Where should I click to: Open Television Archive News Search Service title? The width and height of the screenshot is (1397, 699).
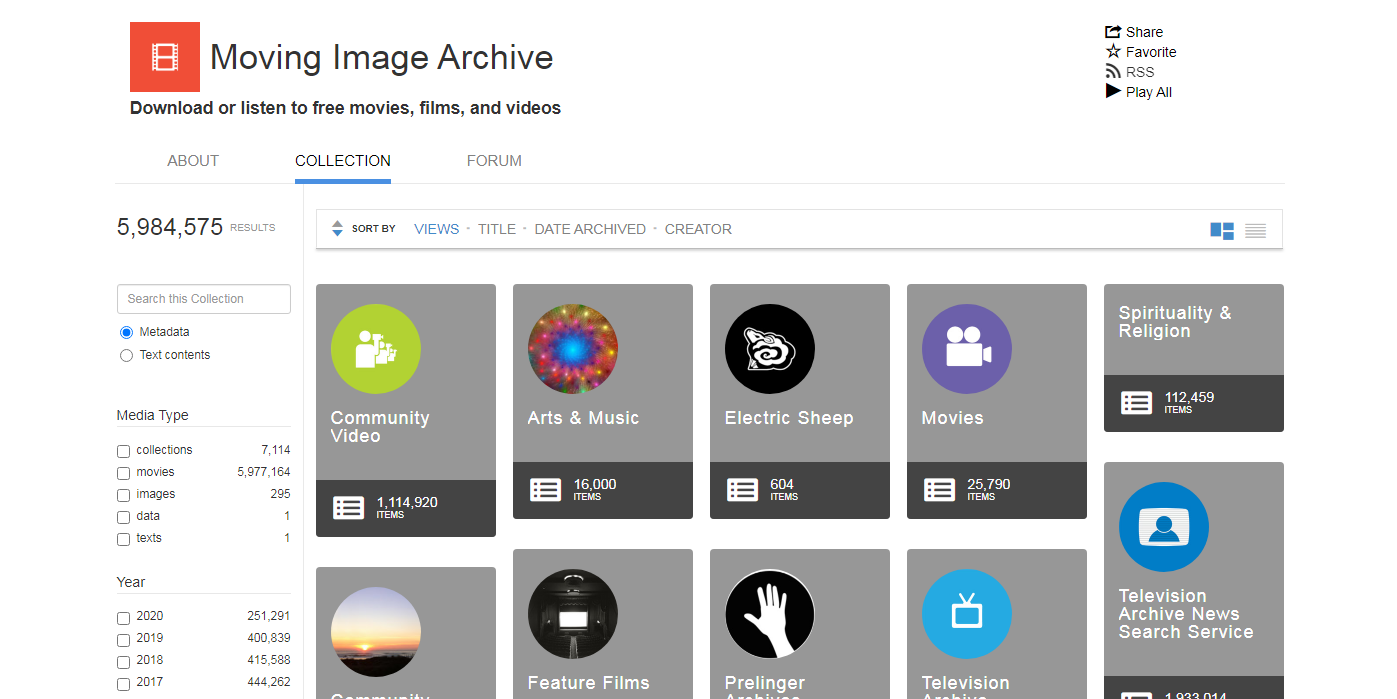(x=1186, y=614)
